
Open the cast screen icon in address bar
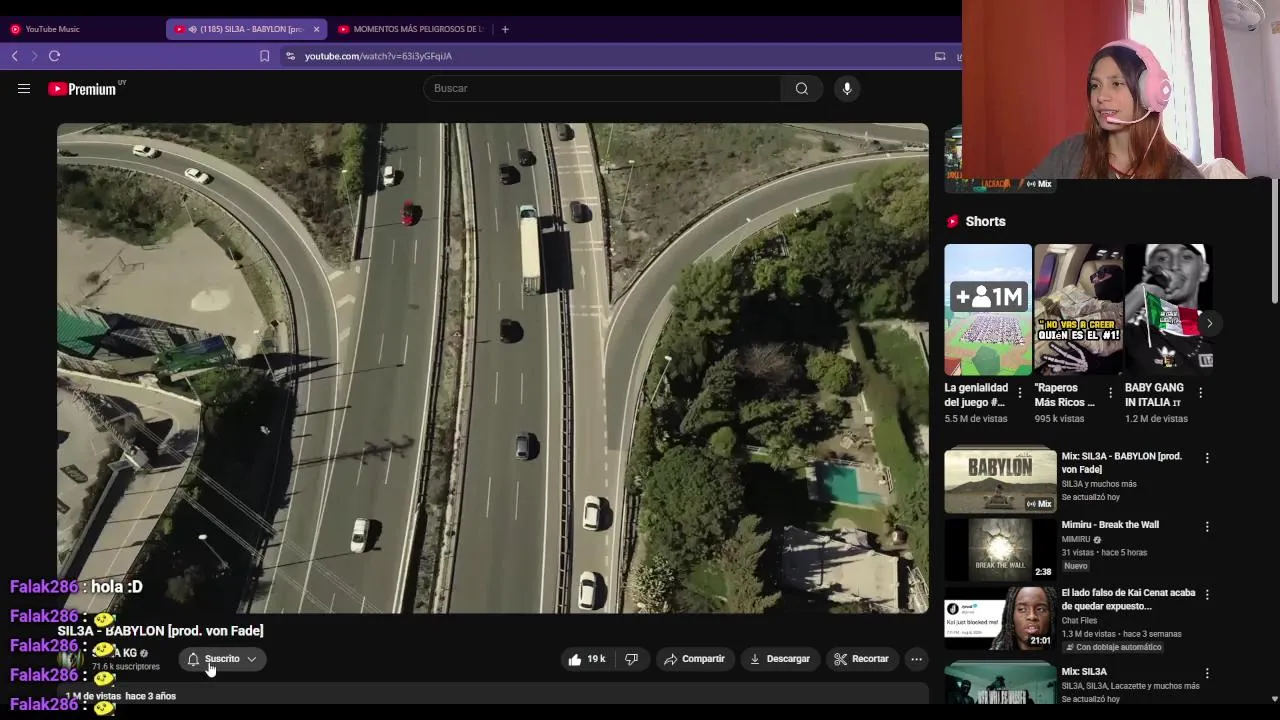pos(940,56)
